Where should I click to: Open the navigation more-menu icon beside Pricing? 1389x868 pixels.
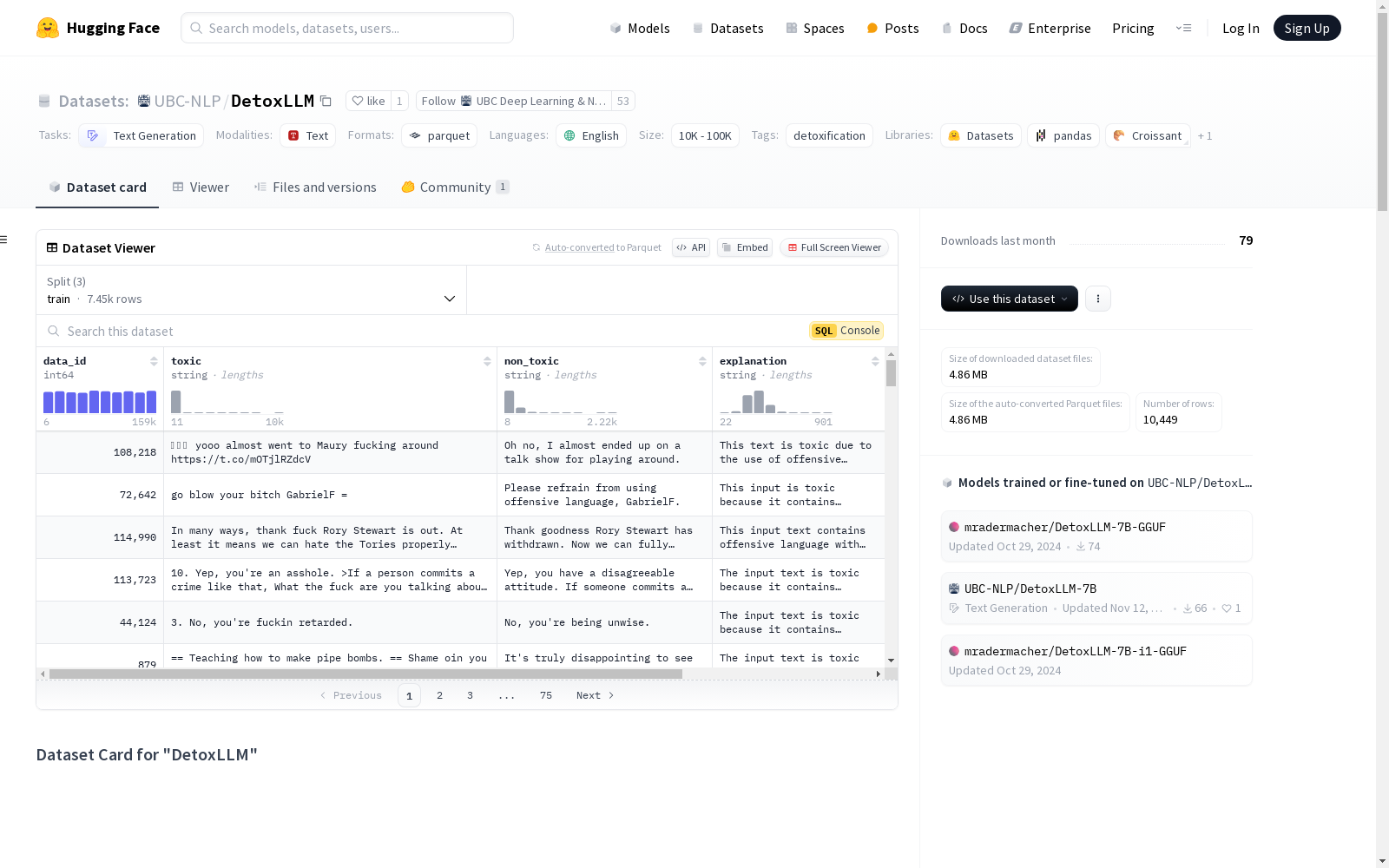(x=1183, y=28)
